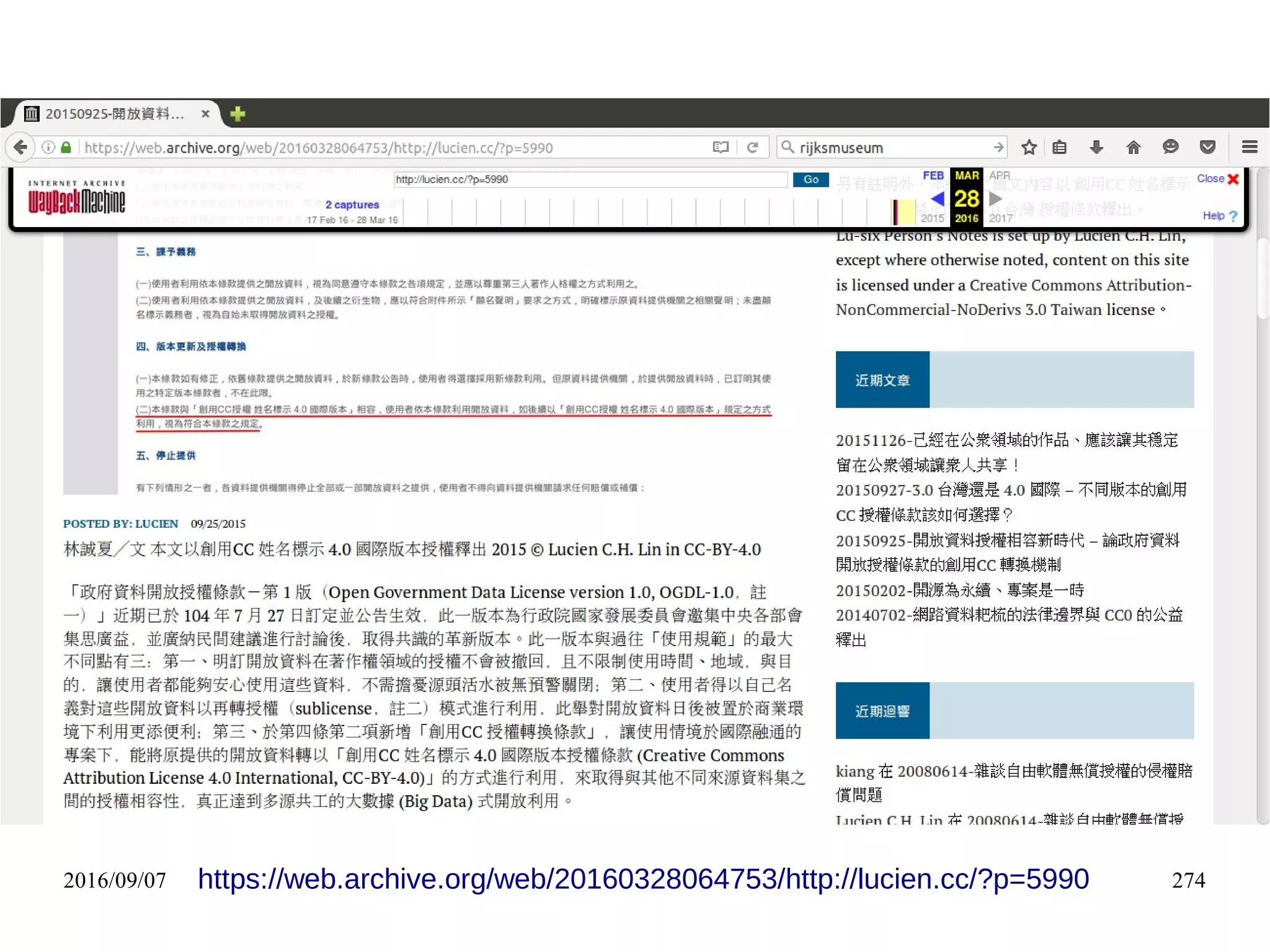Open the 2 captures link
This screenshot has width=1270, height=952.
[x=352, y=205]
